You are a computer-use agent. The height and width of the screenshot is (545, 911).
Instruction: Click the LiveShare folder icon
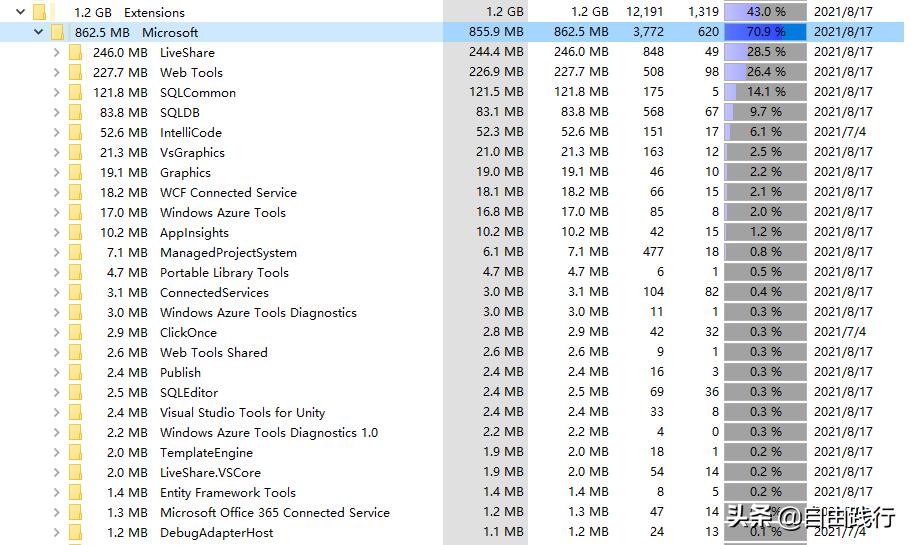click(75, 52)
